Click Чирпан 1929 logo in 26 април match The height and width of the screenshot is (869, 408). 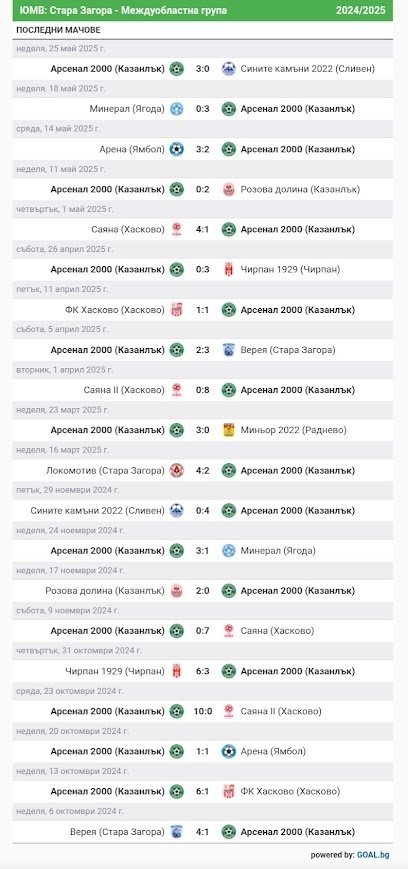coord(228,269)
